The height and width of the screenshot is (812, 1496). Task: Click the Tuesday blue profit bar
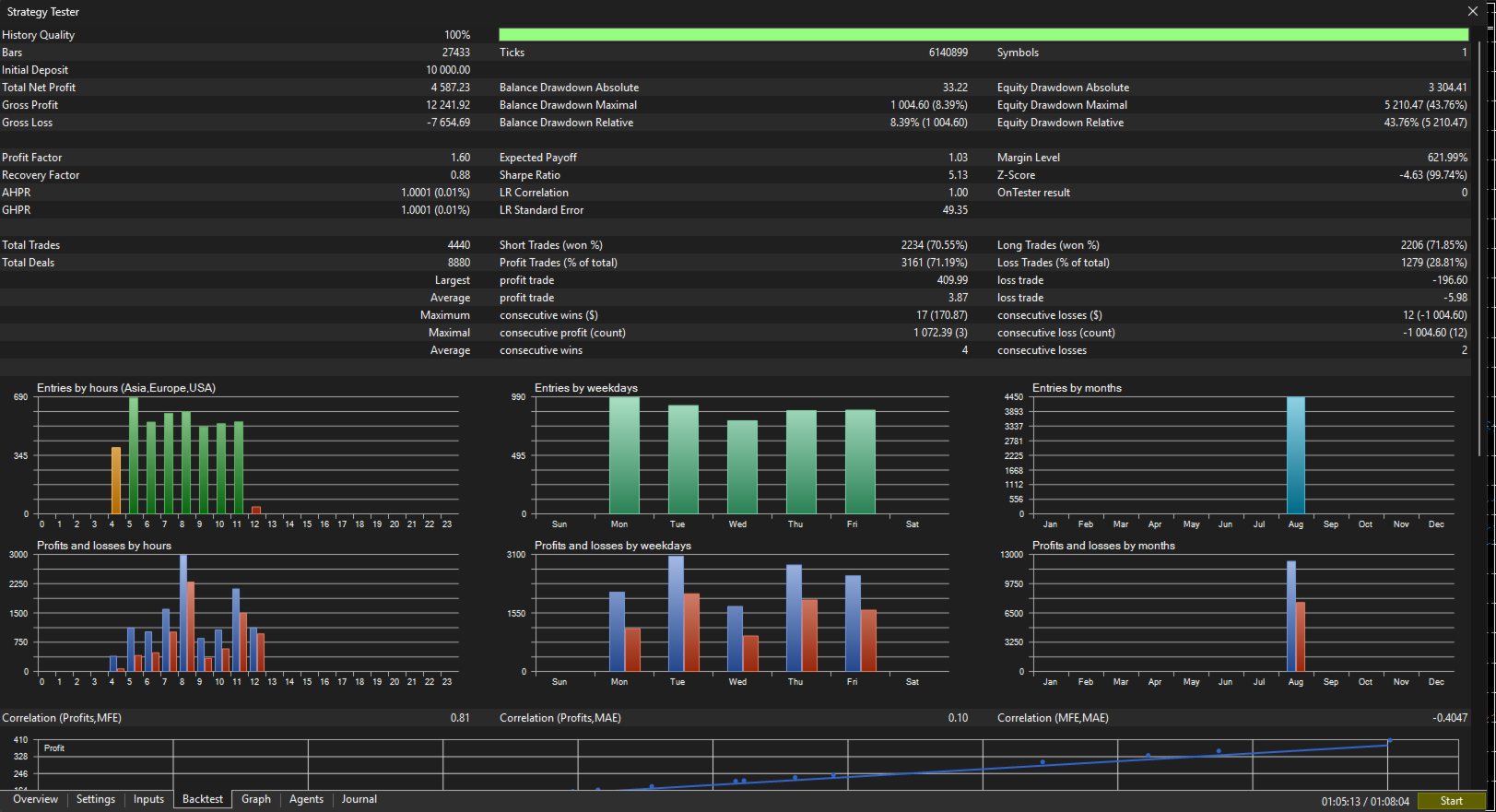point(677,613)
